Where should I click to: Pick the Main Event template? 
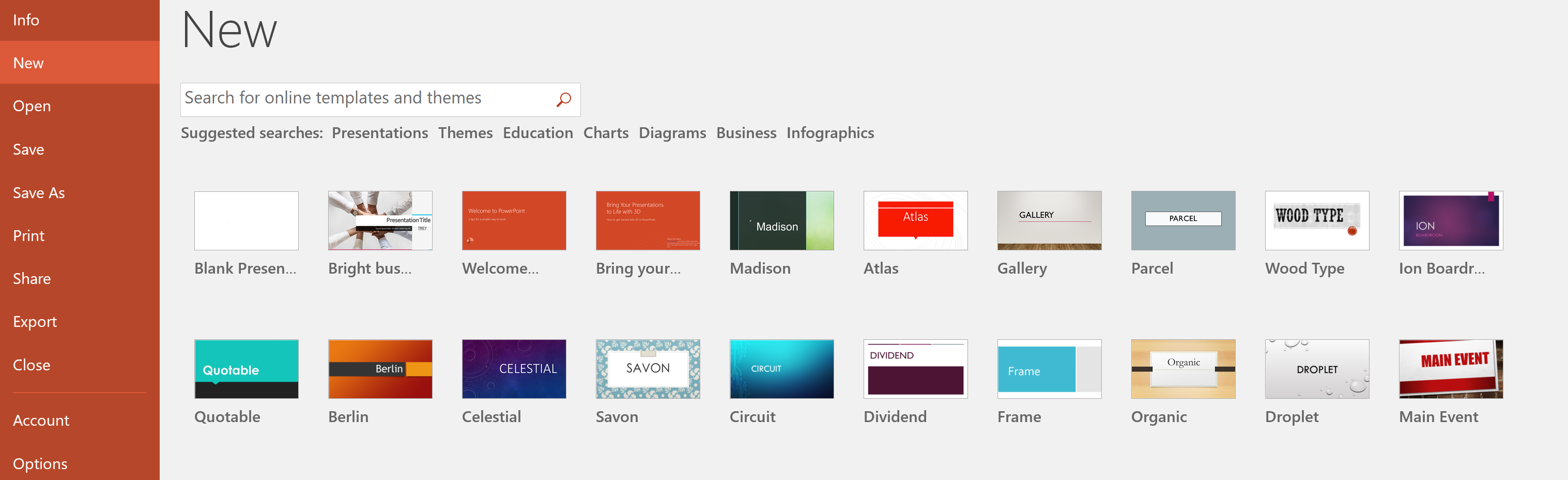click(x=1451, y=369)
